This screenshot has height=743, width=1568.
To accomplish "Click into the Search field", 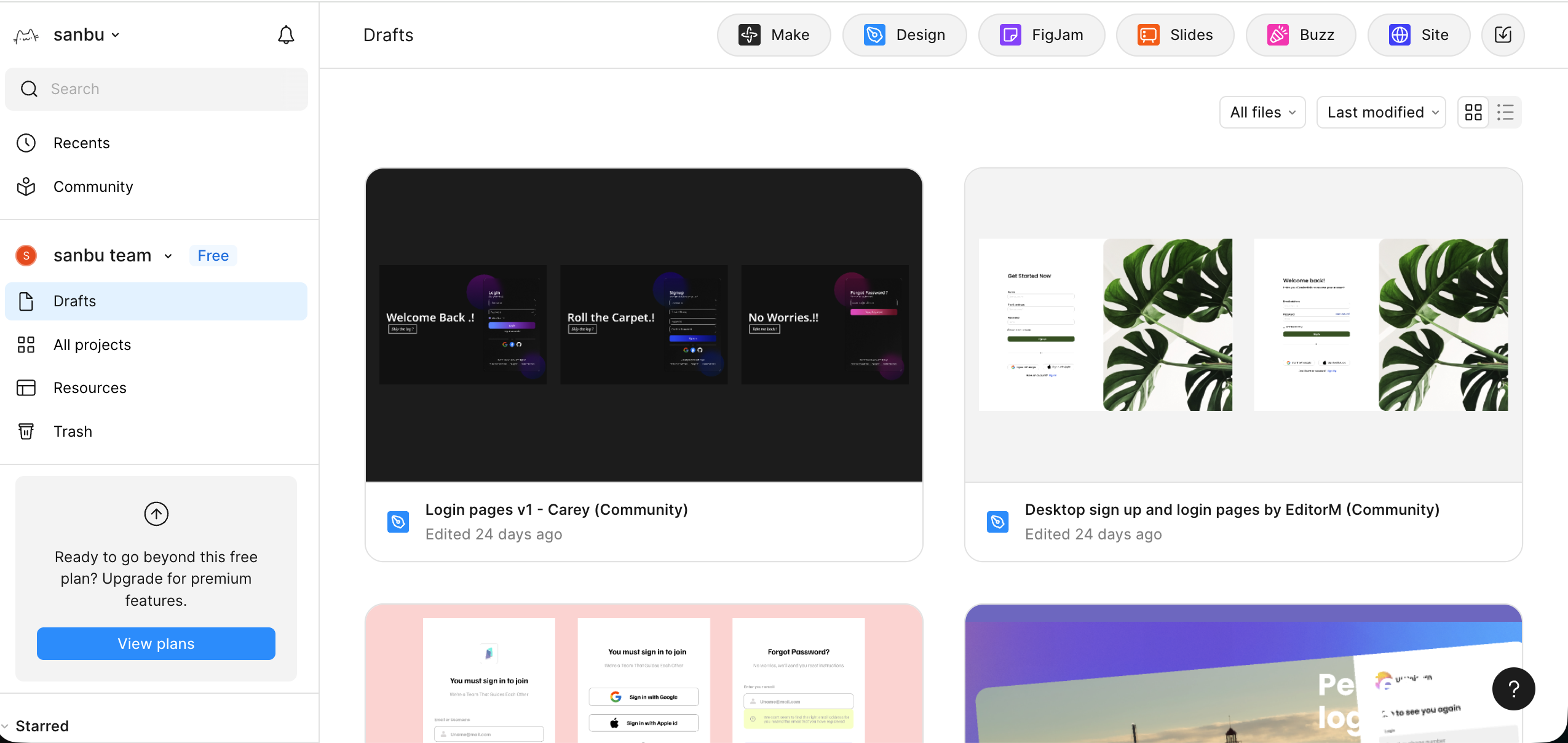I will pos(157,89).
